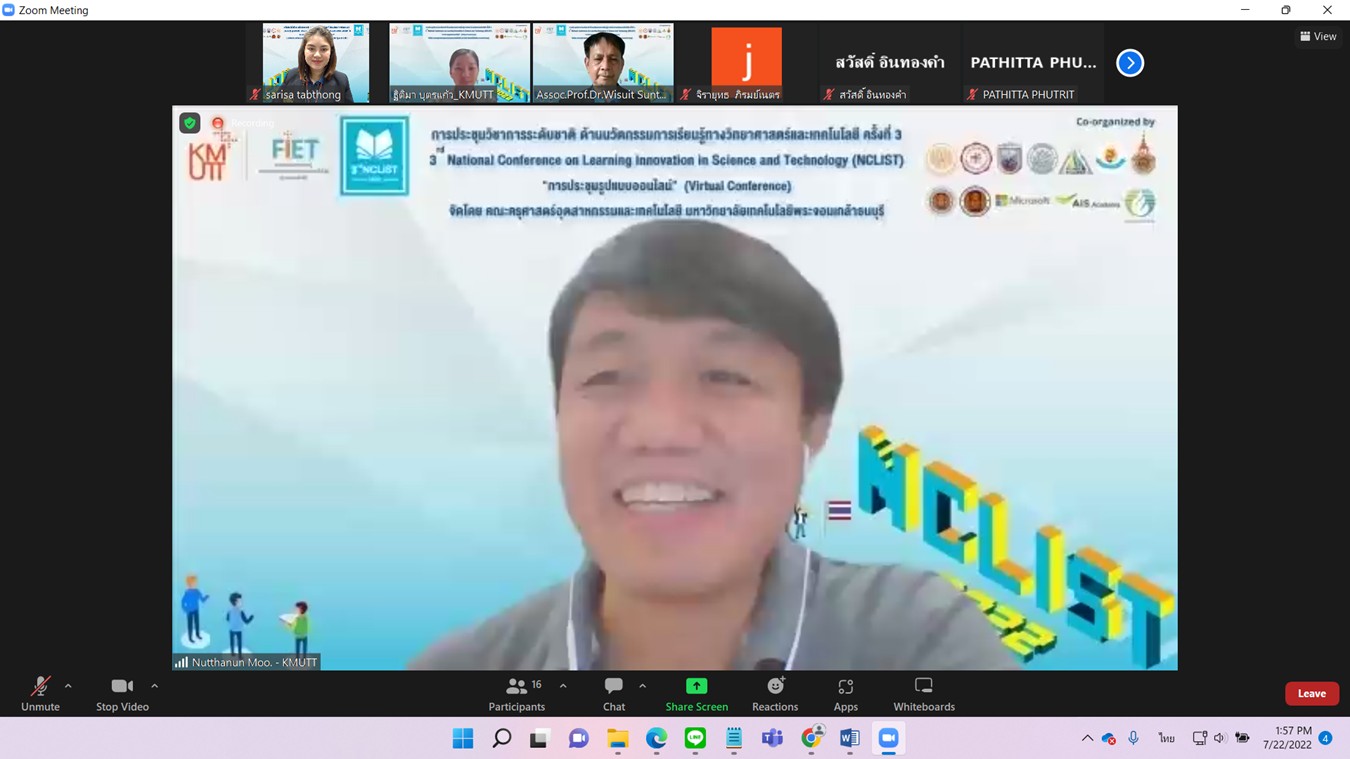Screen dimensions: 1350x759
Task: Expand the Chat options chevron
Action: pos(642,686)
